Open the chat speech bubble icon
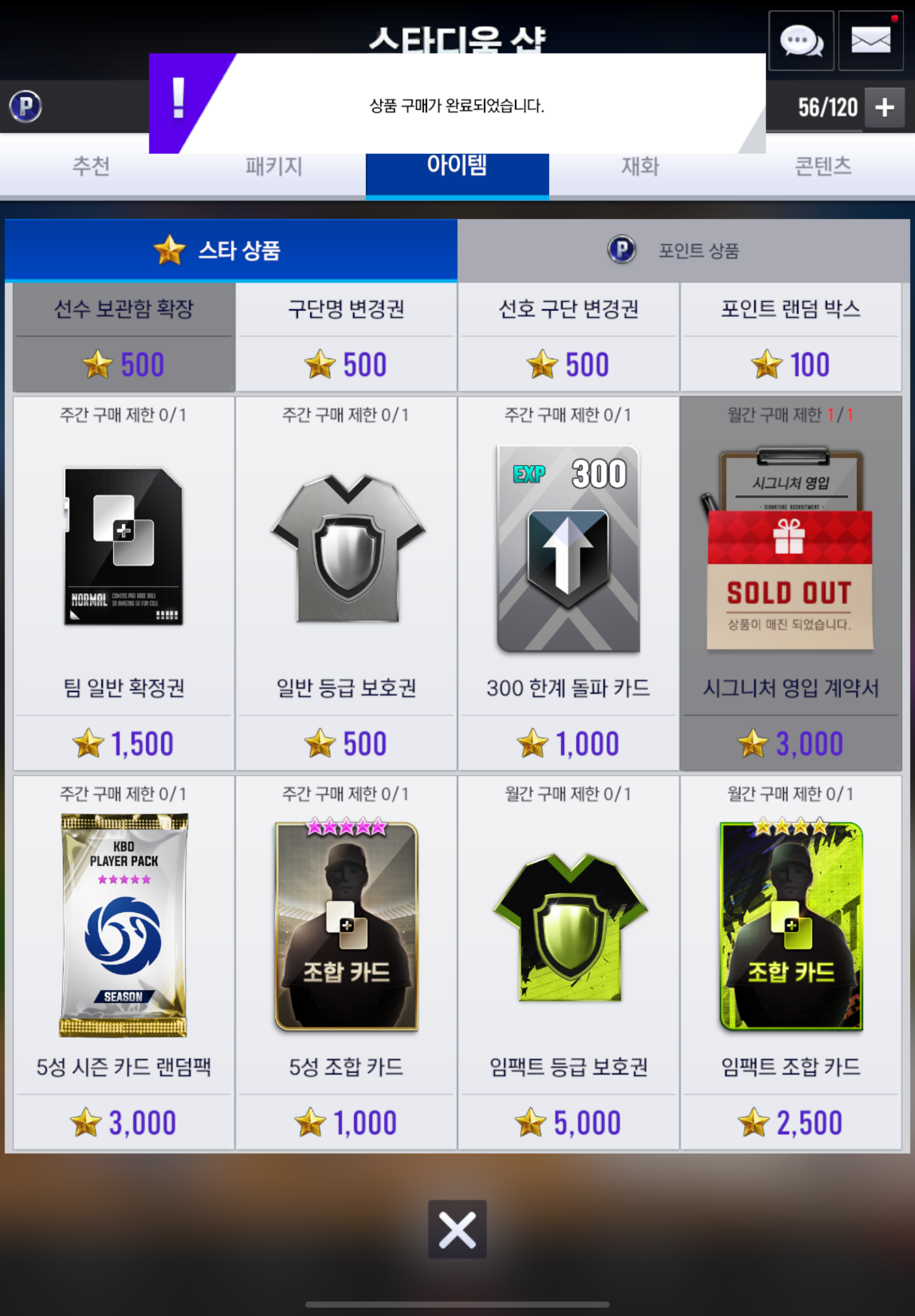Viewport: 915px width, 1316px height. pos(801,41)
